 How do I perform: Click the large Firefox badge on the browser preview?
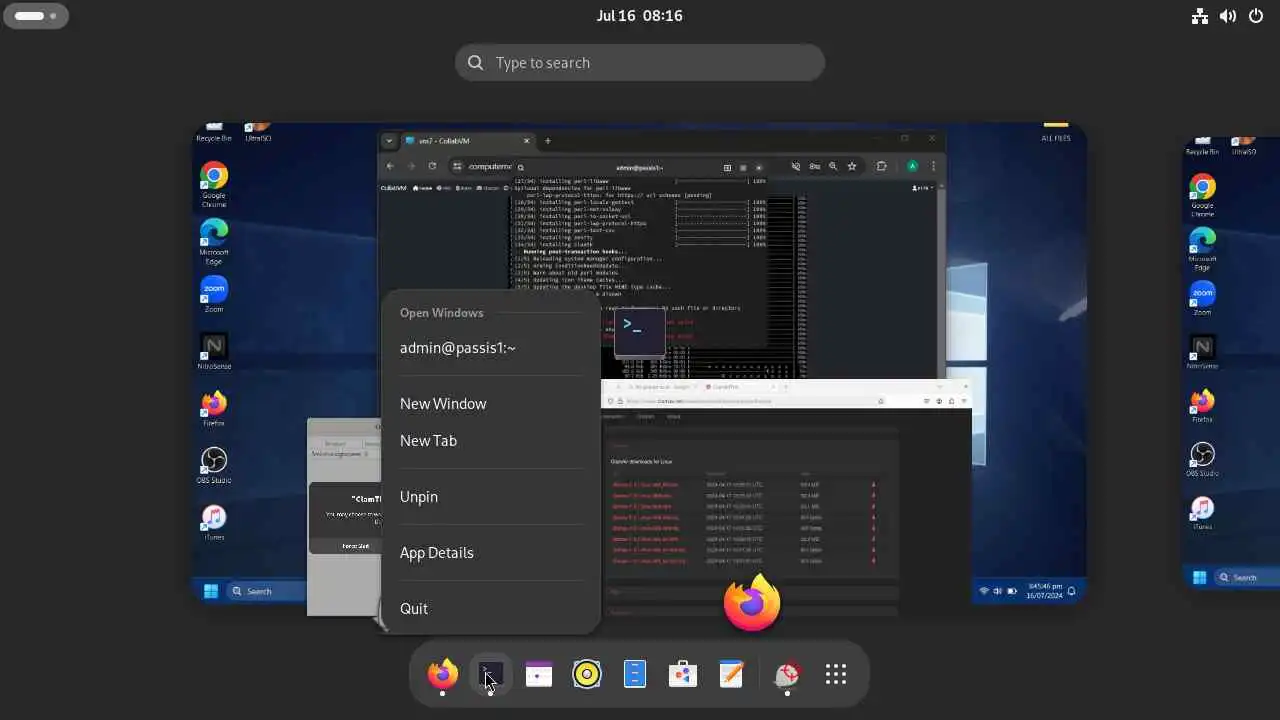tap(752, 604)
